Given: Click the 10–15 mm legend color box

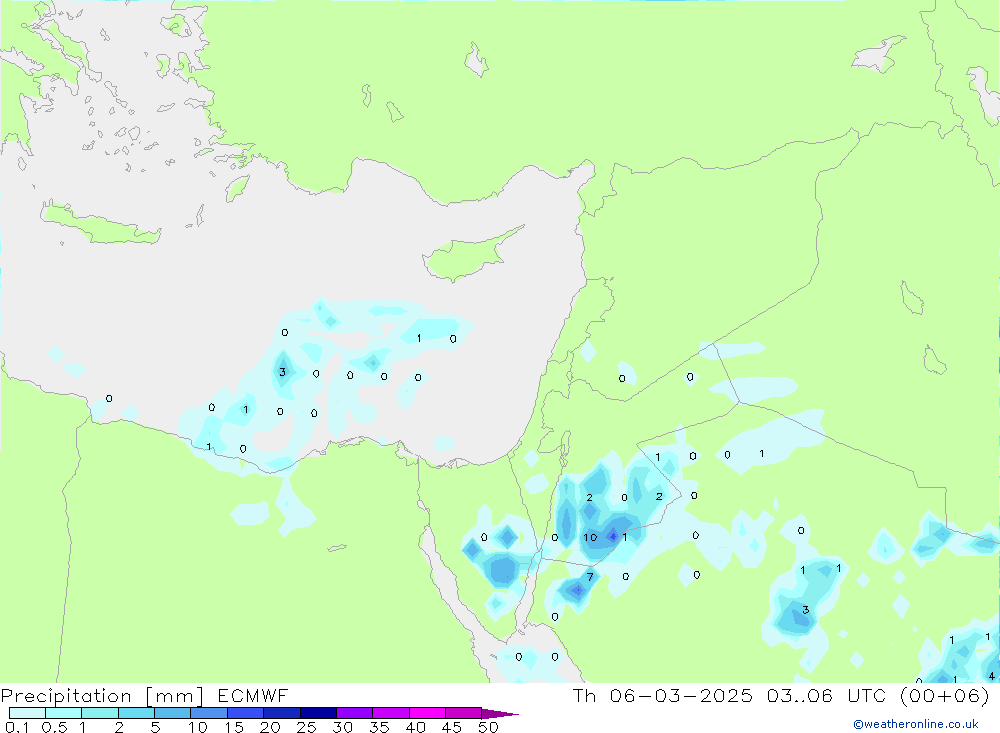Looking at the screenshot, I should click(x=209, y=713).
